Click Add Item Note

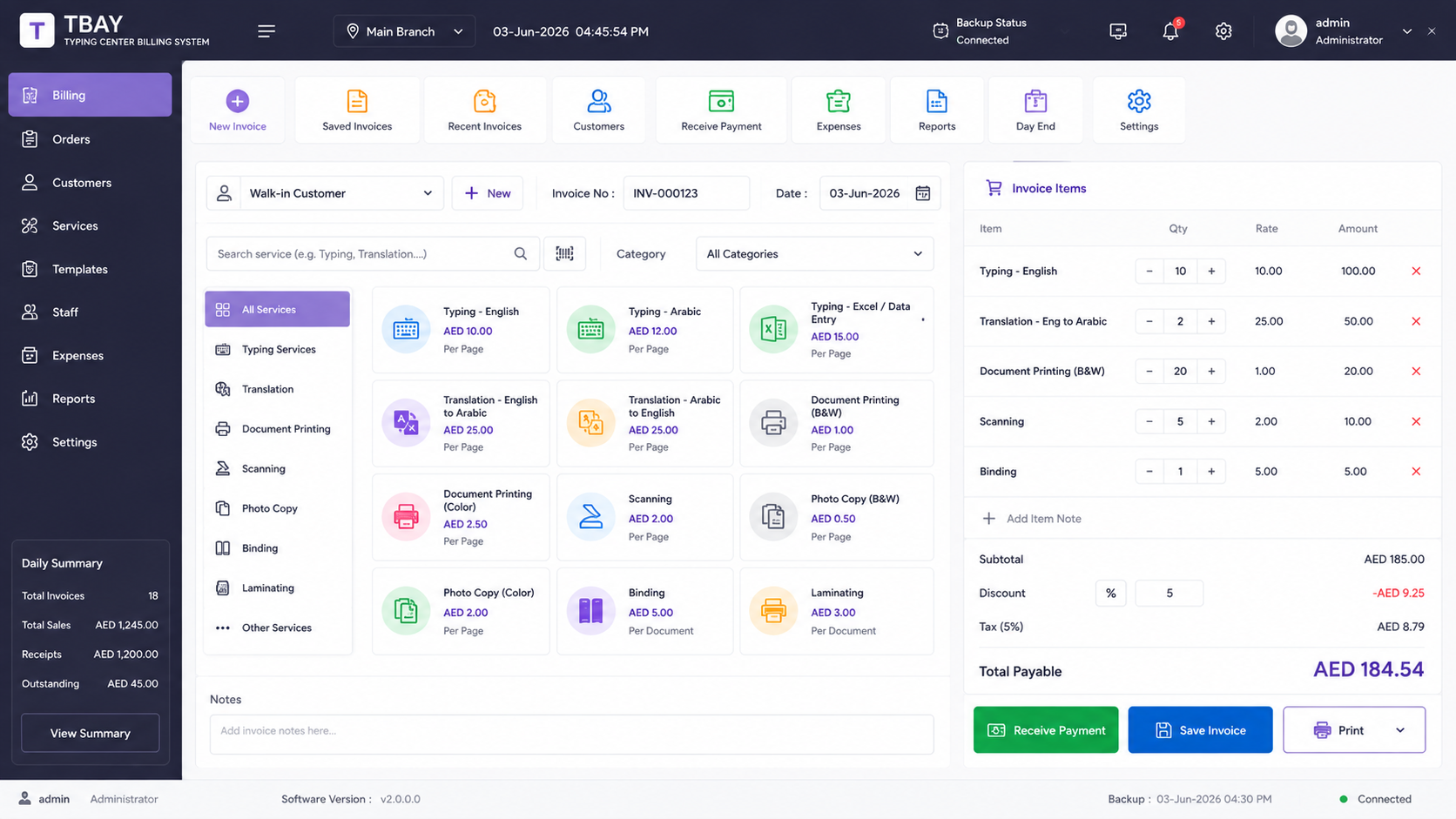1032,519
